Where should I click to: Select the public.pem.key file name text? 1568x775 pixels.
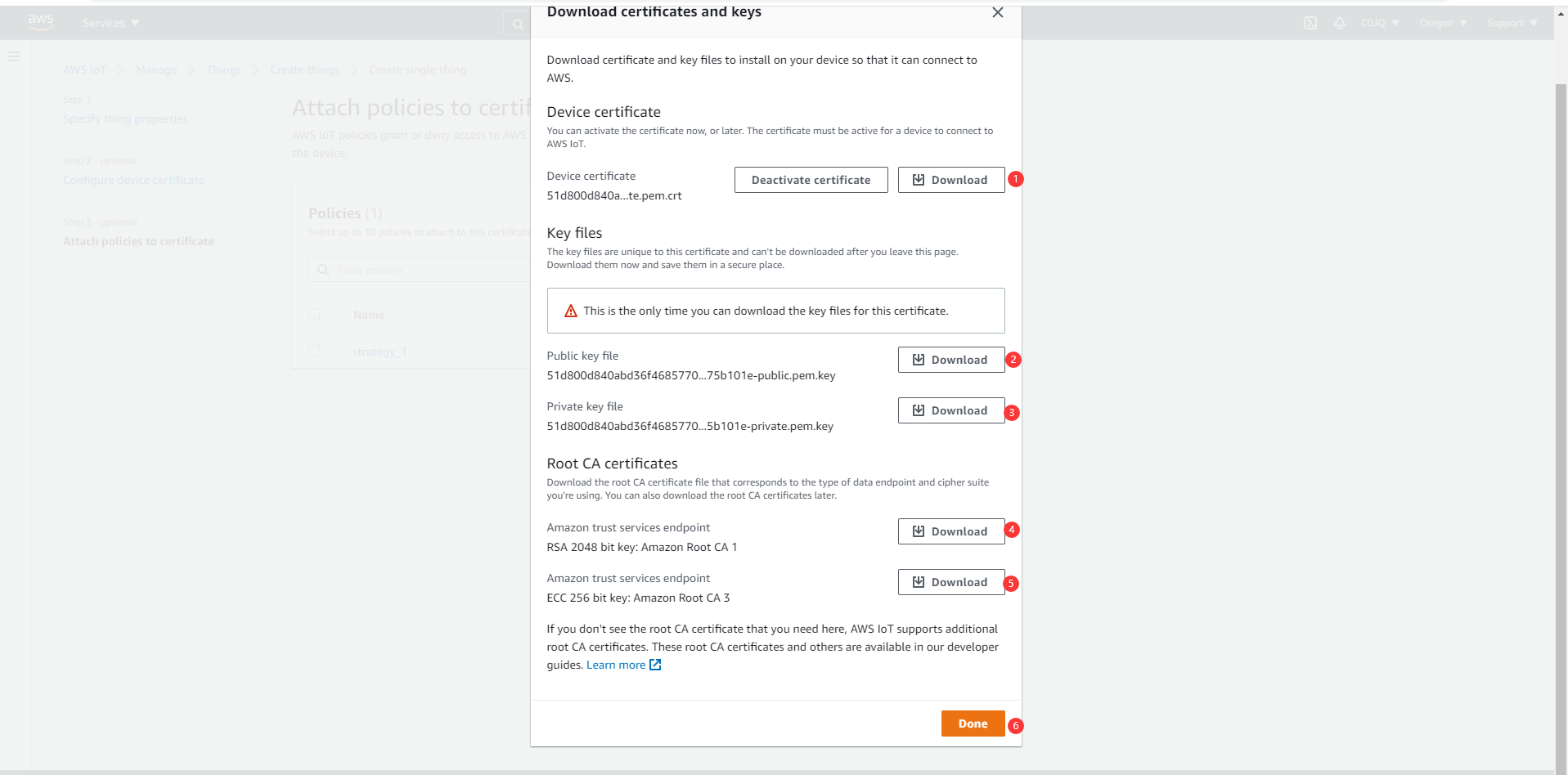point(691,375)
